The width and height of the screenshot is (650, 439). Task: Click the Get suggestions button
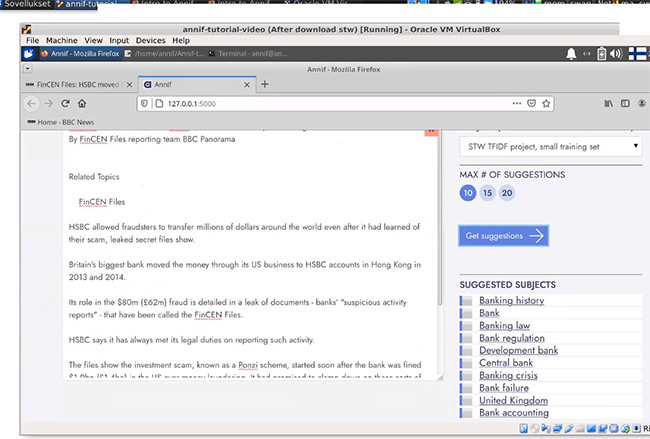pos(504,236)
